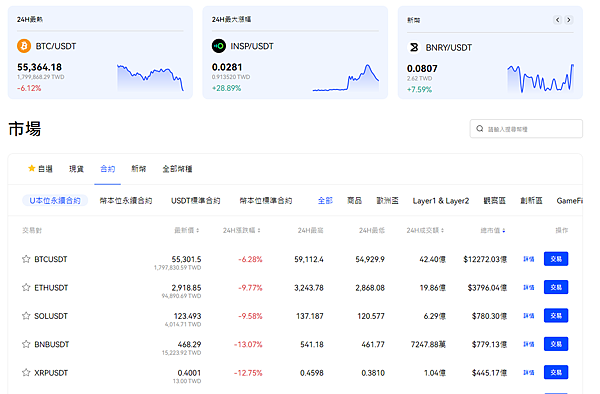Click INSP/USDT pair name in card

tap(252, 46)
